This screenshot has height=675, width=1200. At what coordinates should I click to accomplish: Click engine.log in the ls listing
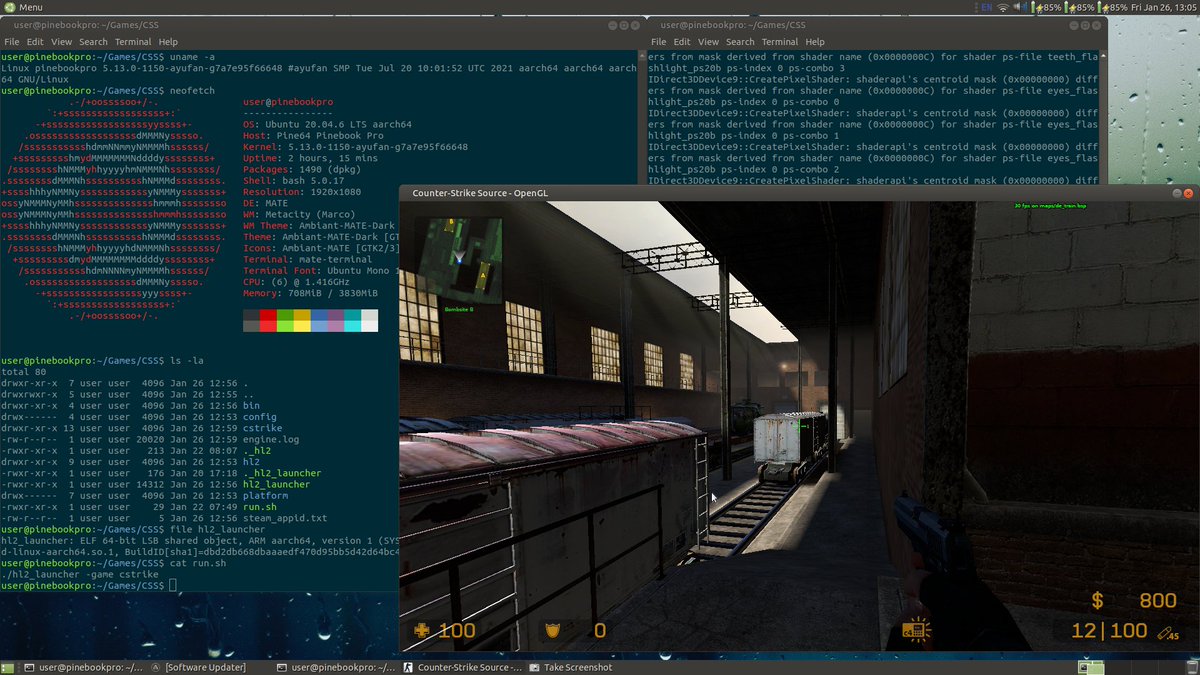271,439
